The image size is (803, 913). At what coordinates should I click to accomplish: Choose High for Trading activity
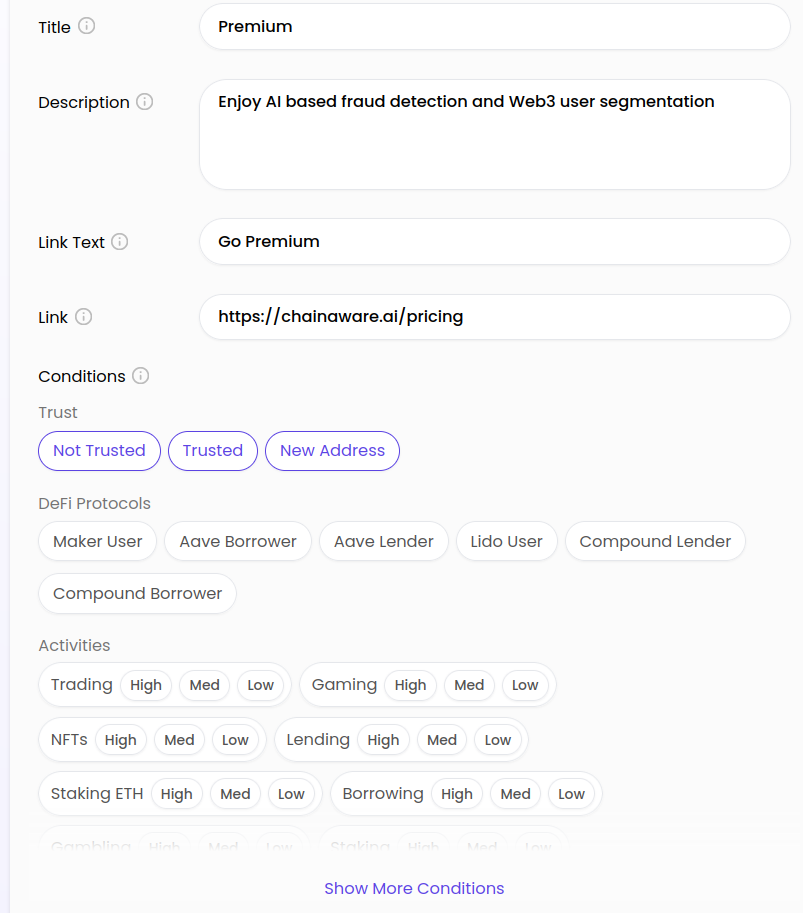pyautogui.click(x=146, y=685)
